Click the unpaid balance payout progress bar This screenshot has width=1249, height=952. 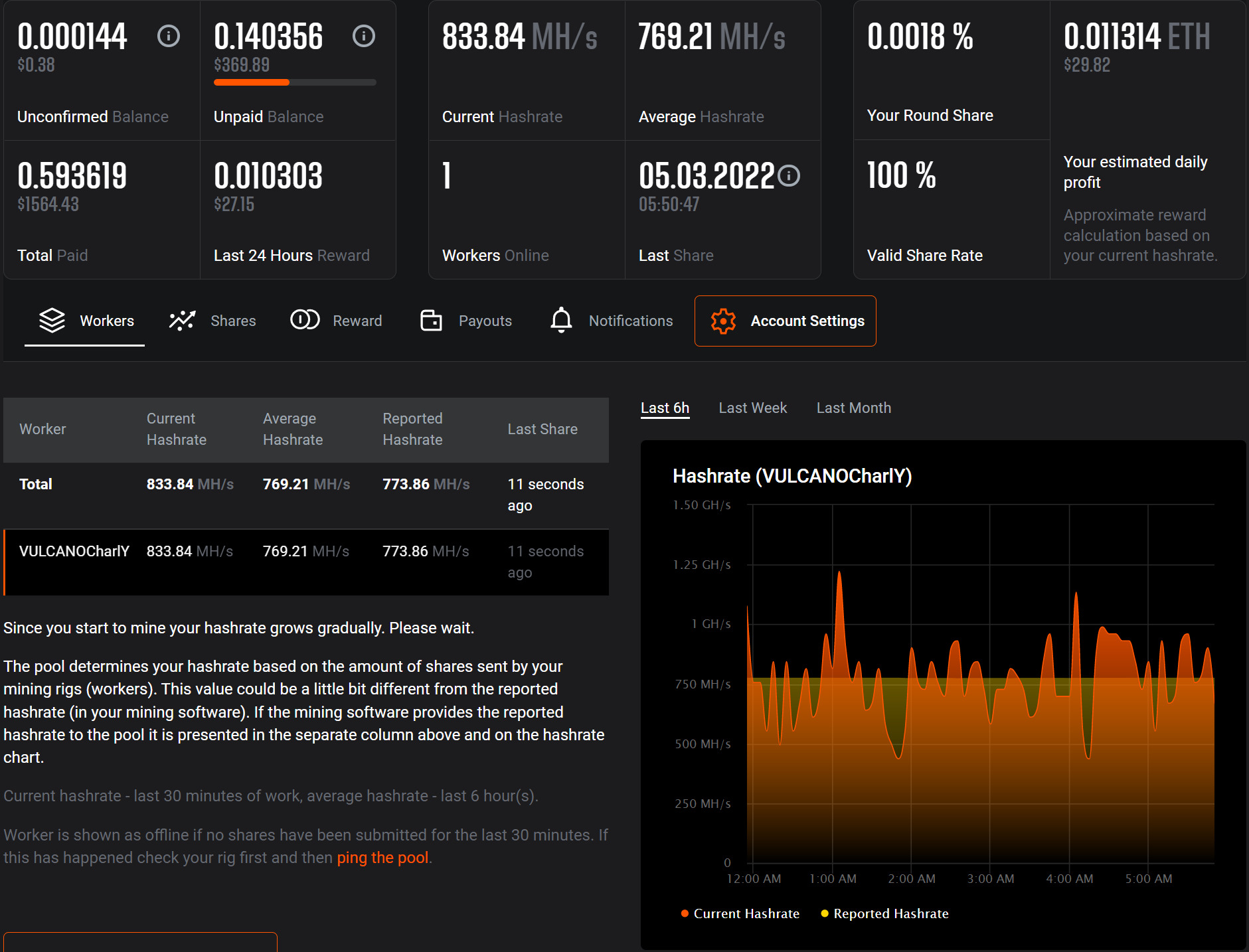click(x=295, y=82)
